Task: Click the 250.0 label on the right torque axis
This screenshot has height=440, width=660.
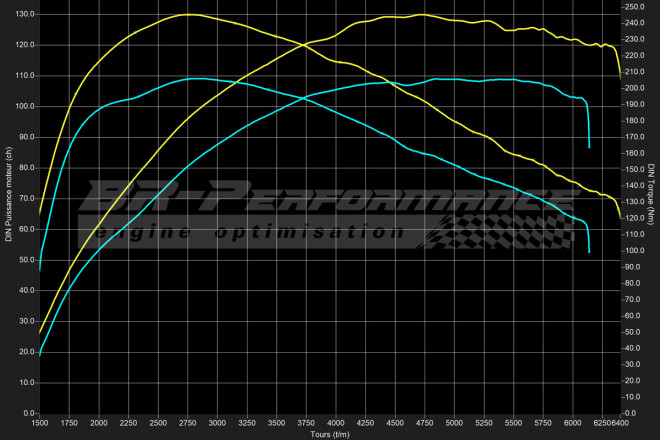Action: tap(633, 7)
